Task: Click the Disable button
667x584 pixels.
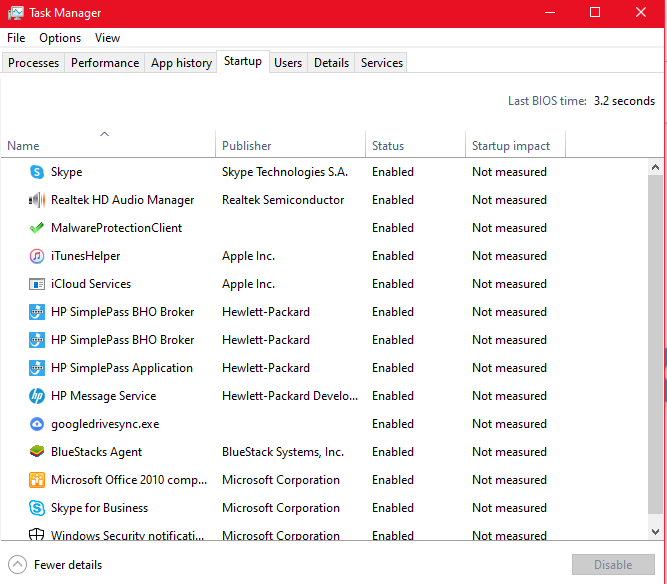Action: tap(613, 565)
